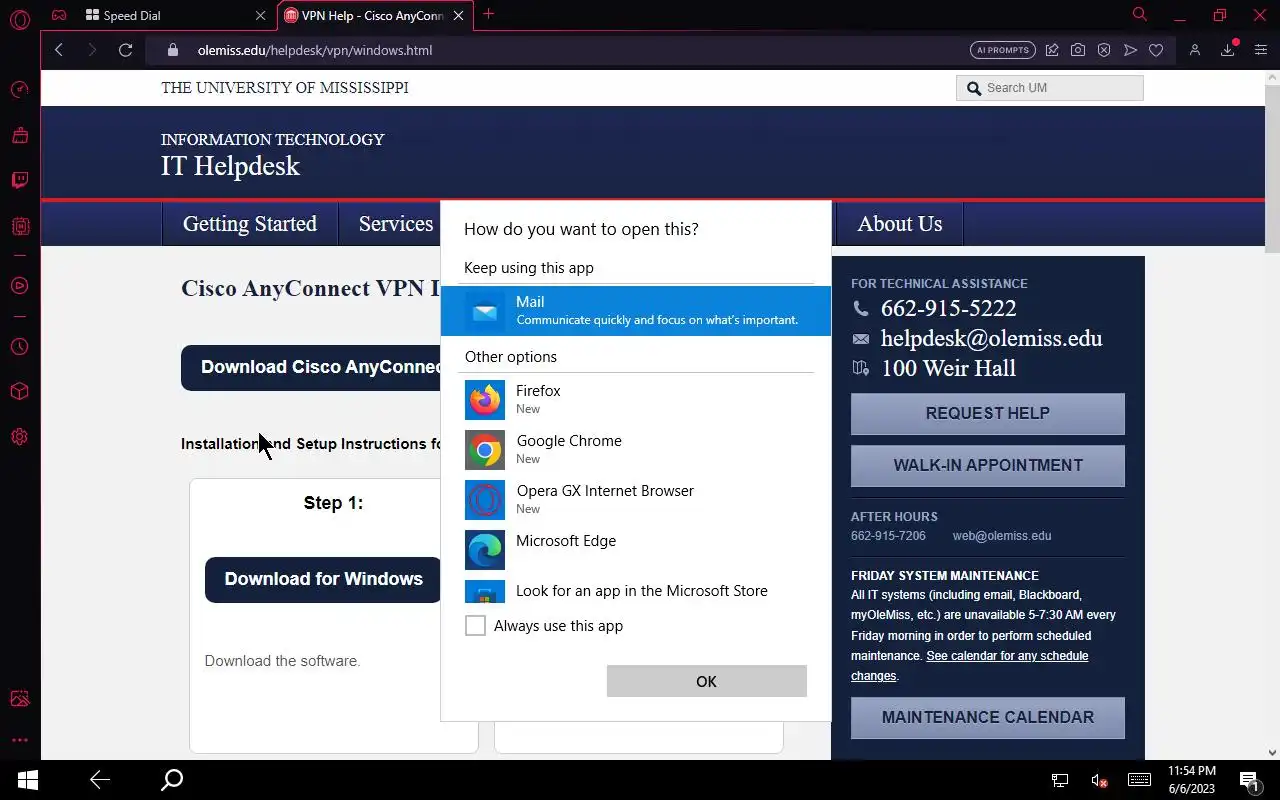This screenshot has width=1280, height=800.
Task: Click the IT Helpdesk heading link
Action: [x=230, y=166]
